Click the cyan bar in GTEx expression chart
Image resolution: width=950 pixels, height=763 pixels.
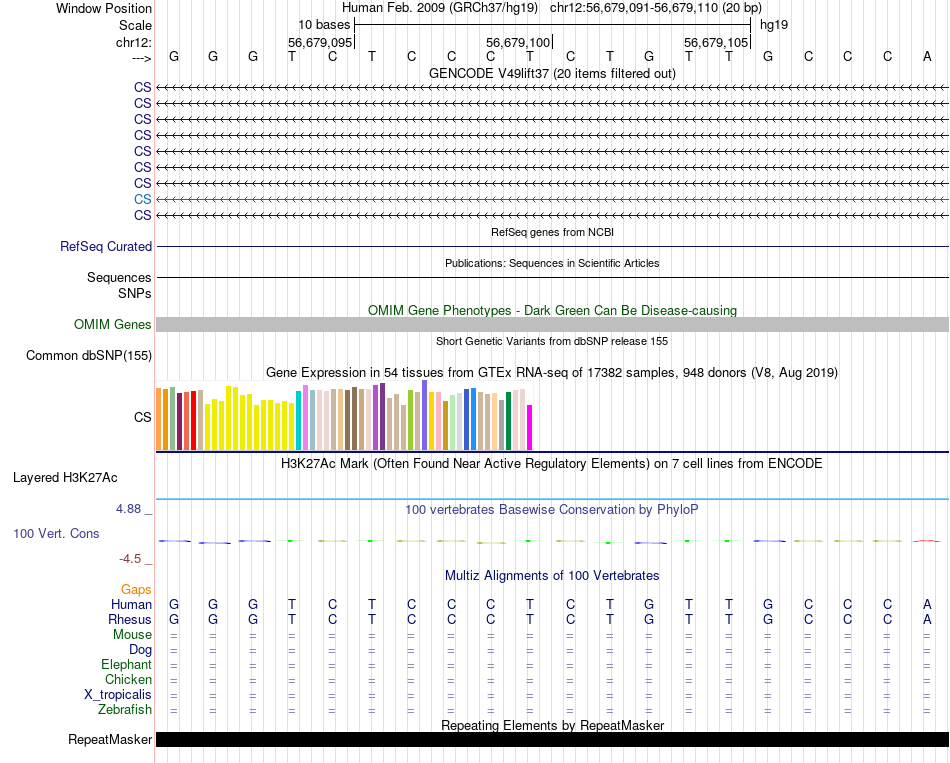(x=299, y=420)
